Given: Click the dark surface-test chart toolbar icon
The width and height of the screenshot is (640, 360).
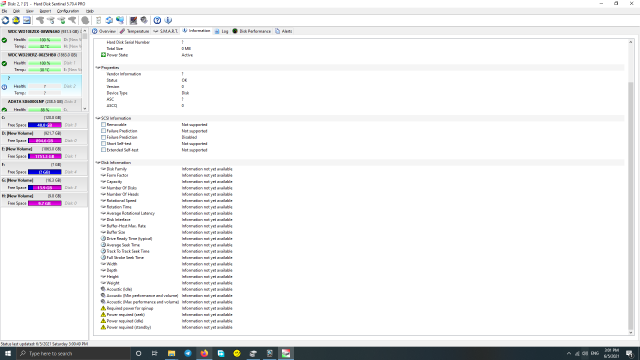Looking at the screenshot, I should coord(133,20).
